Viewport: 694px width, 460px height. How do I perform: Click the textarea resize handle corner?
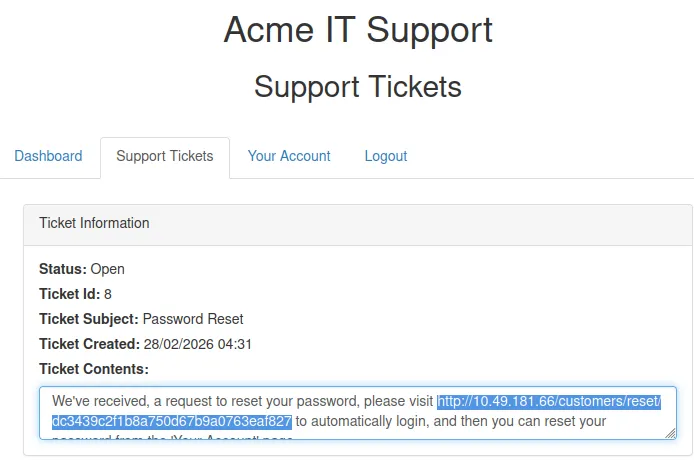pyautogui.click(x=670, y=432)
